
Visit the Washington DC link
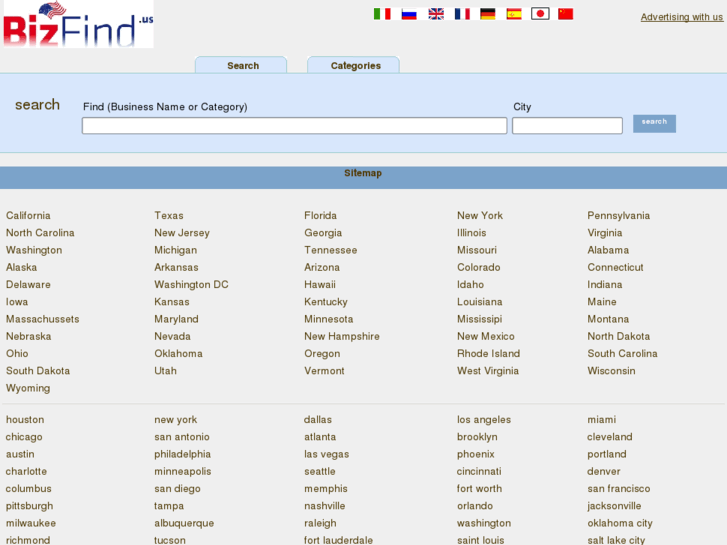tap(191, 285)
